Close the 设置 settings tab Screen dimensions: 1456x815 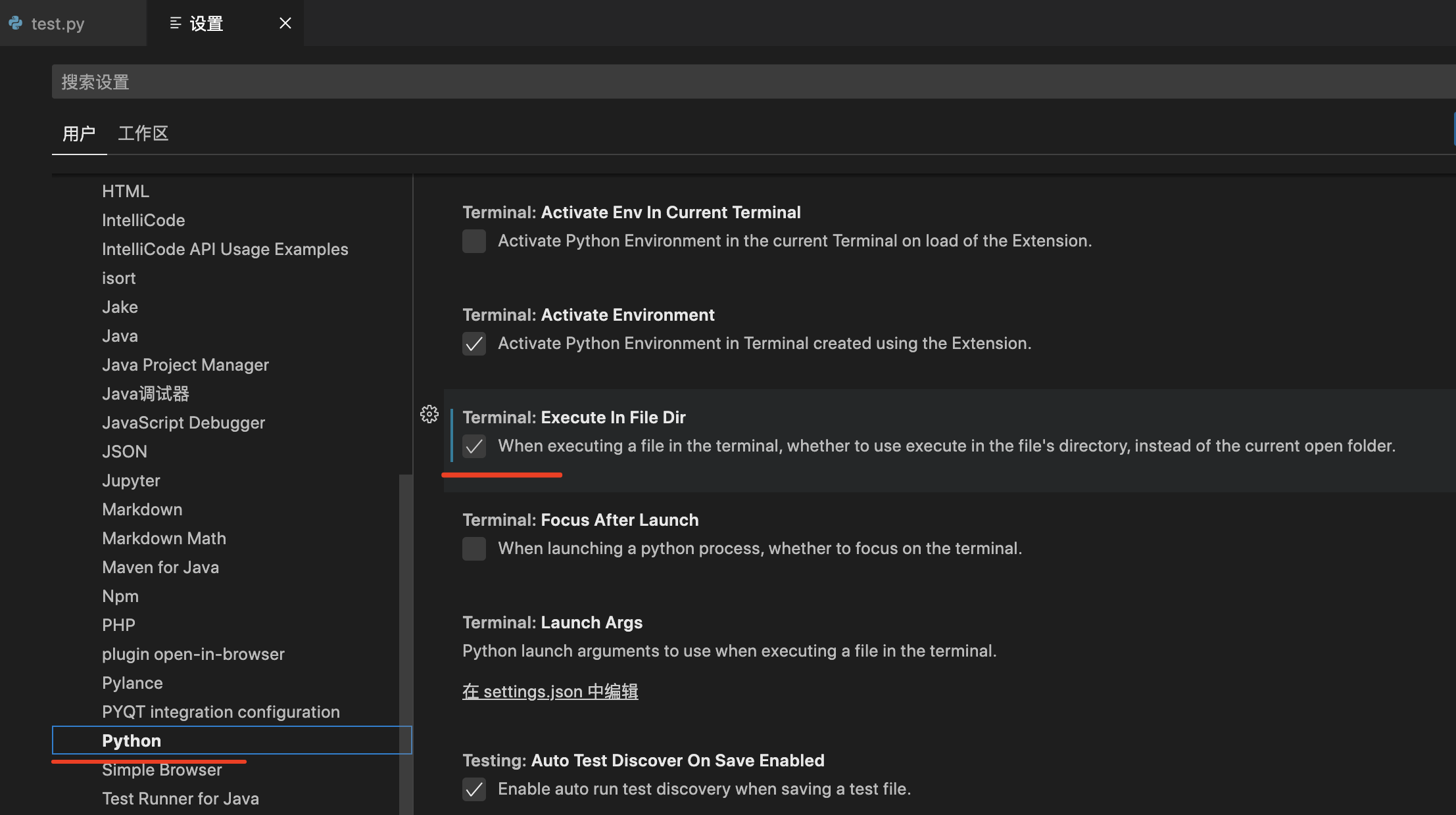pos(285,24)
